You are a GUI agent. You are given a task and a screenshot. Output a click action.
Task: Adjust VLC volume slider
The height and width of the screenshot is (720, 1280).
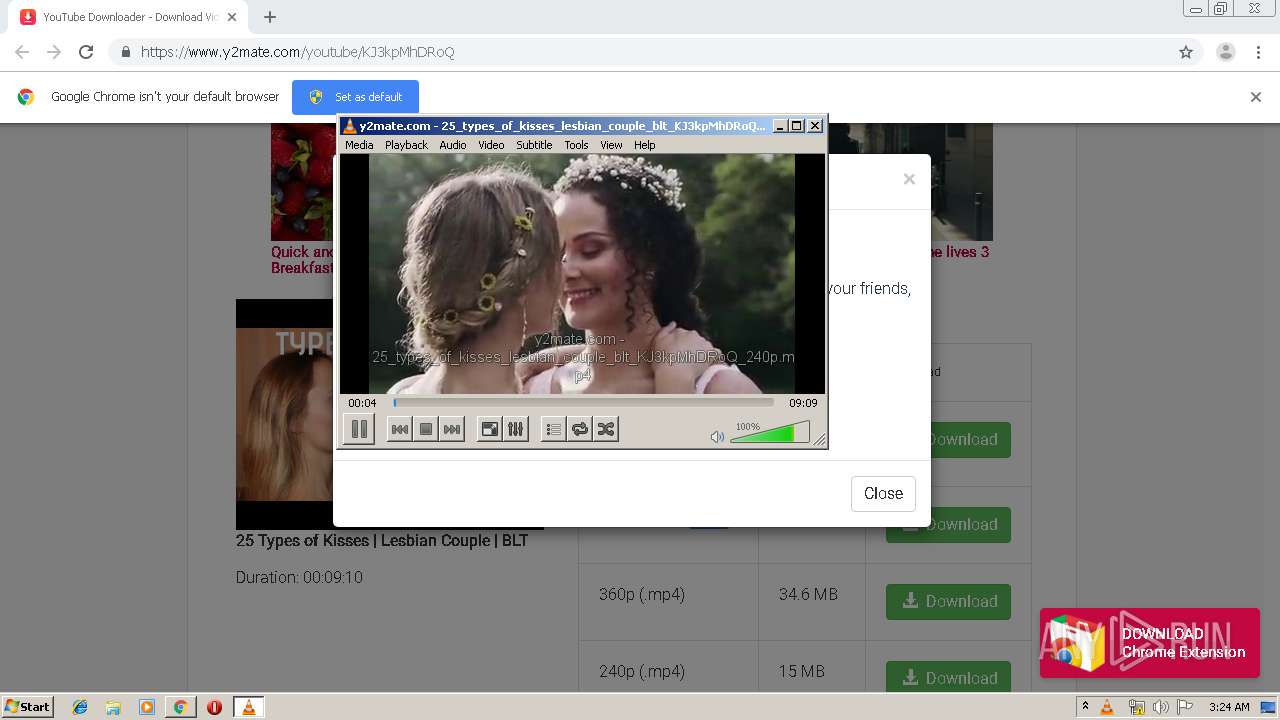click(x=769, y=433)
